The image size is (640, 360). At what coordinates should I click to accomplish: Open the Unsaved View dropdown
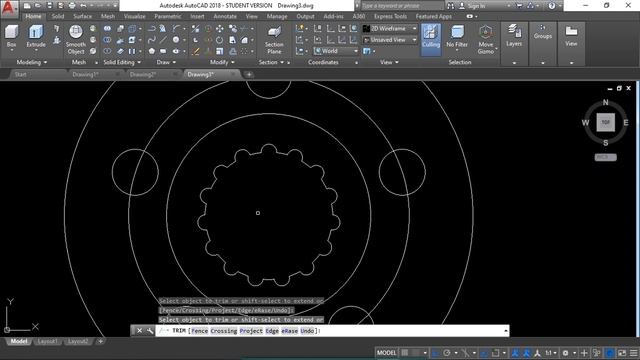pyautogui.click(x=390, y=40)
